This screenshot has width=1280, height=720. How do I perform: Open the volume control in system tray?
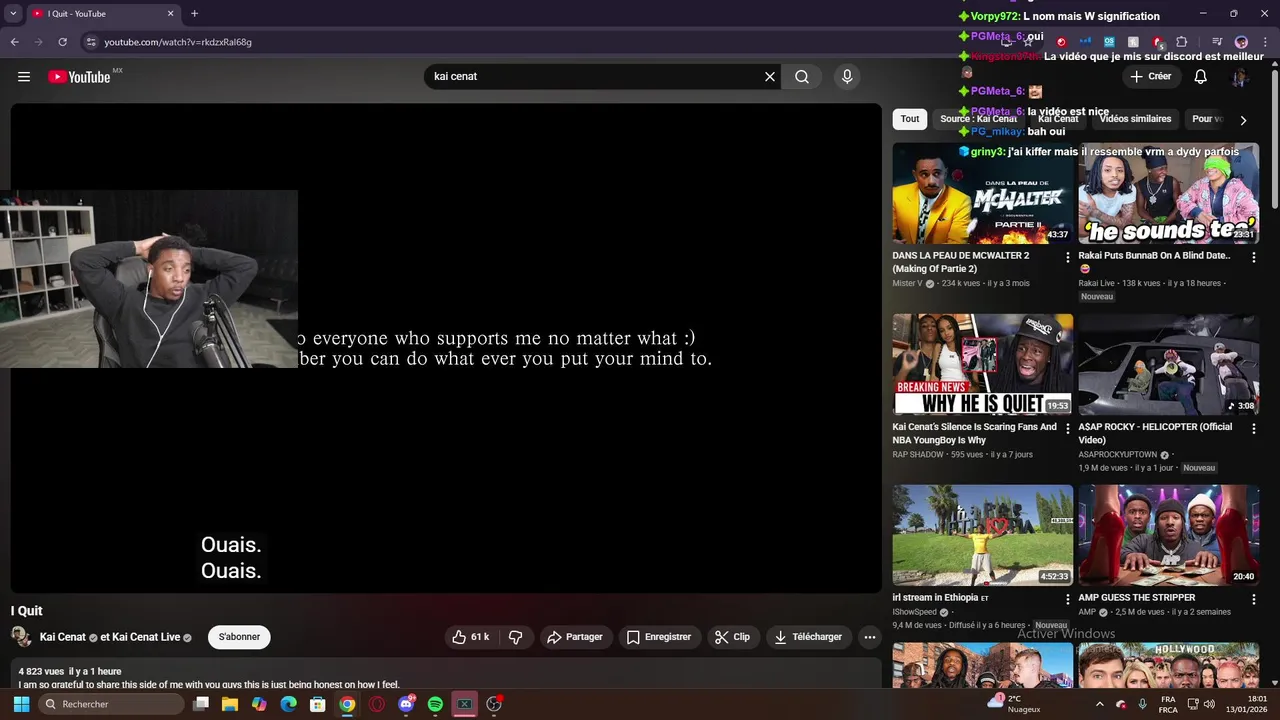(x=1209, y=704)
